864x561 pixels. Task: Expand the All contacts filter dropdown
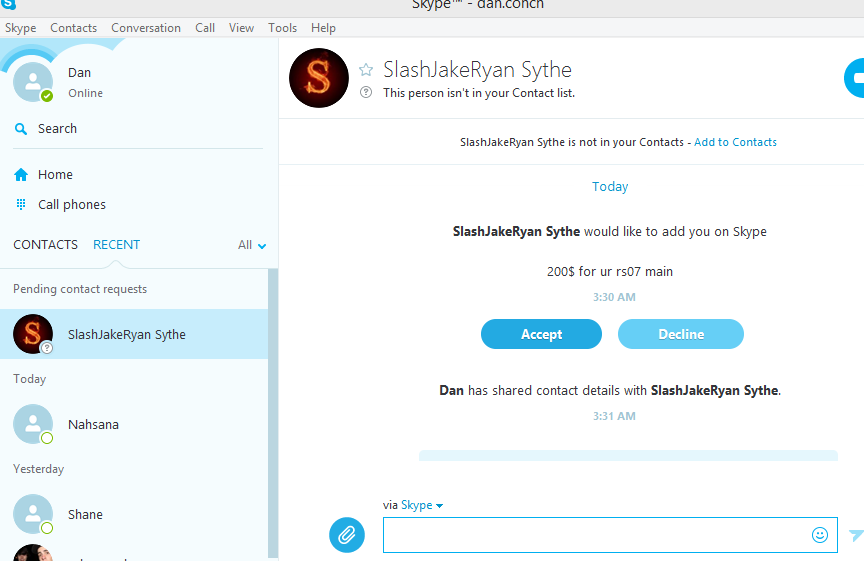(252, 245)
